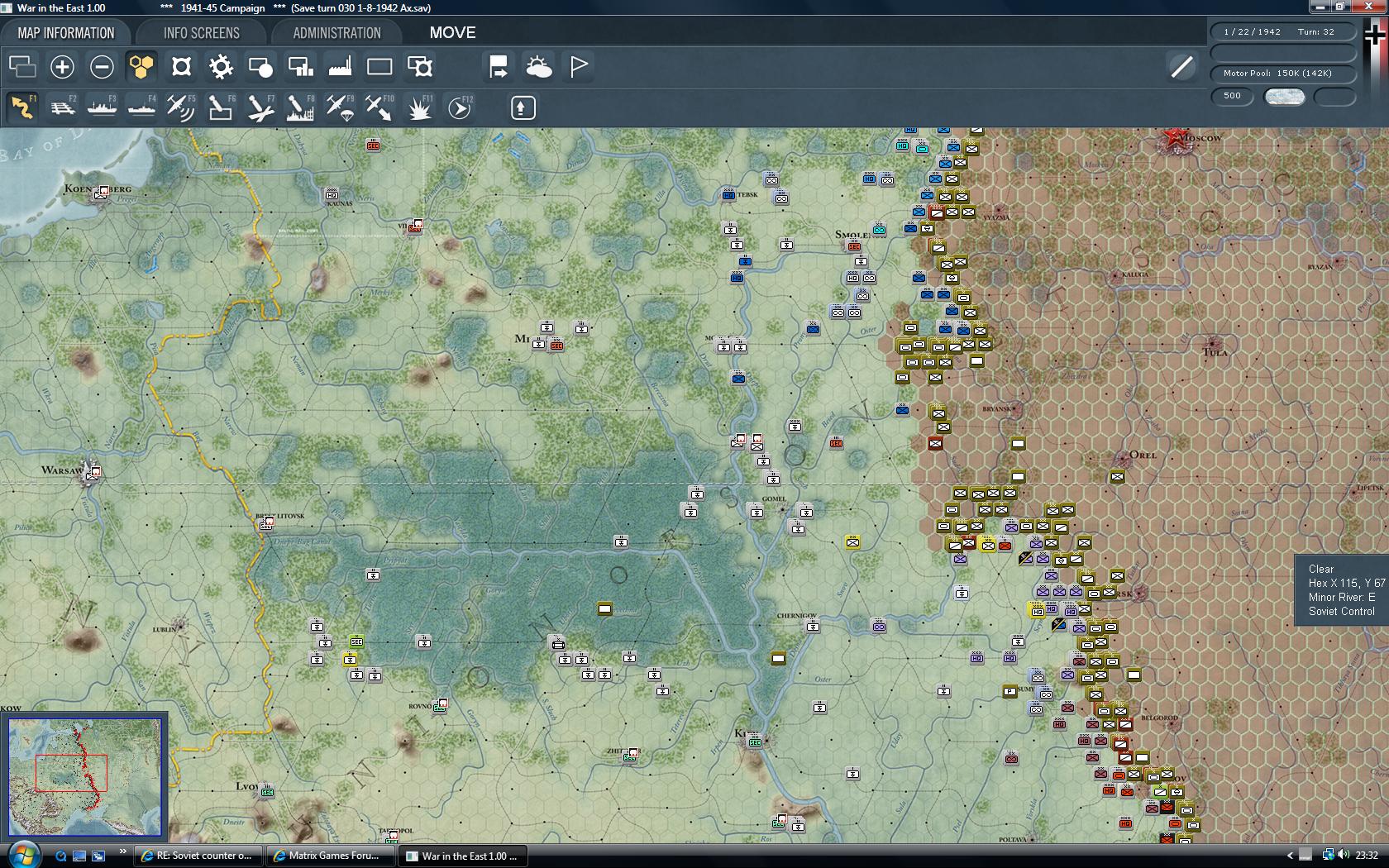Click the gear-shaped fortification icon
Viewport: 1389px width, 868px height.
221,67
